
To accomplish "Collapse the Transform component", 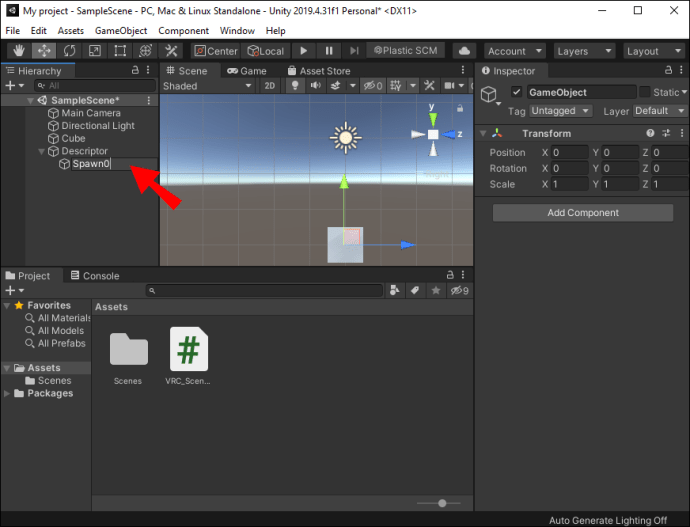I will point(483,133).
